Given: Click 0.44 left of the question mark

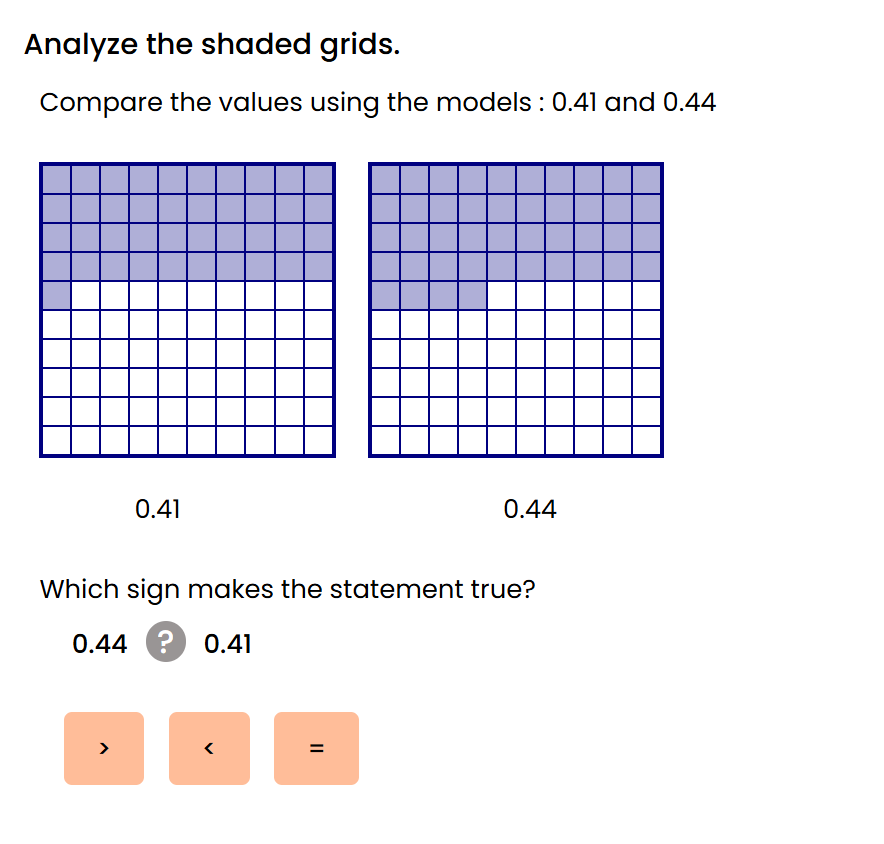Looking at the screenshot, I should [100, 644].
